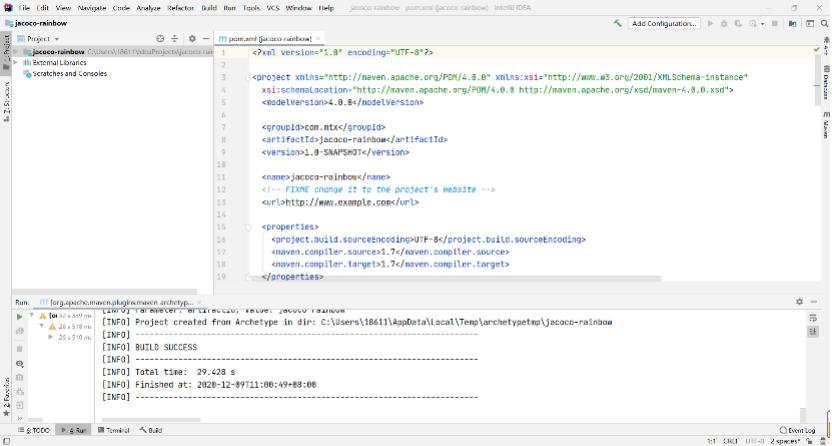The width and height of the screenshot is (832, 446).
Task: Hide the Project panel with minus icon
Action: pyautogui.click(x=205, y=38)
